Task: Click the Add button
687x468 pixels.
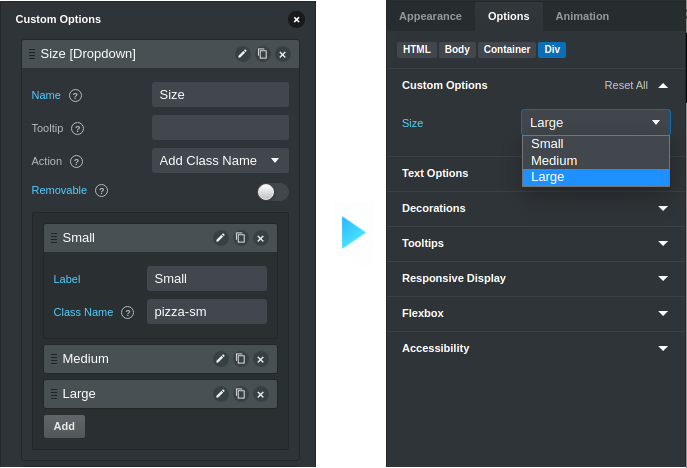Action: 64,426
